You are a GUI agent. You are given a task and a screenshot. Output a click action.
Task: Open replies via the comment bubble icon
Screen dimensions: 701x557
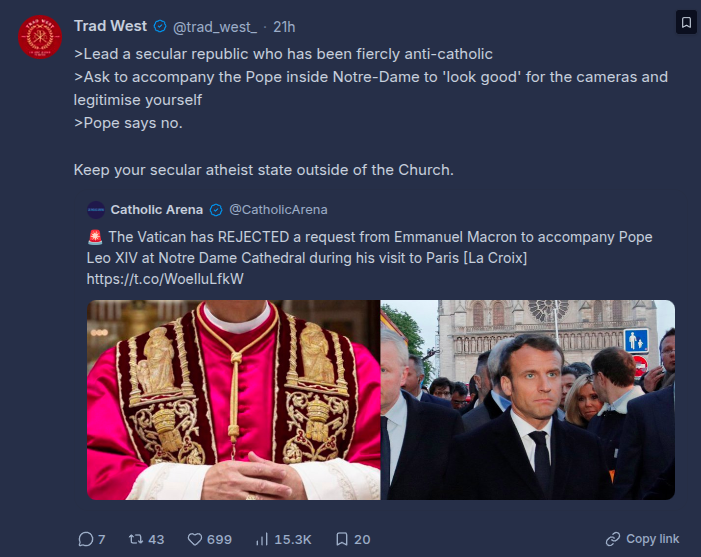(x=85, y=539)
